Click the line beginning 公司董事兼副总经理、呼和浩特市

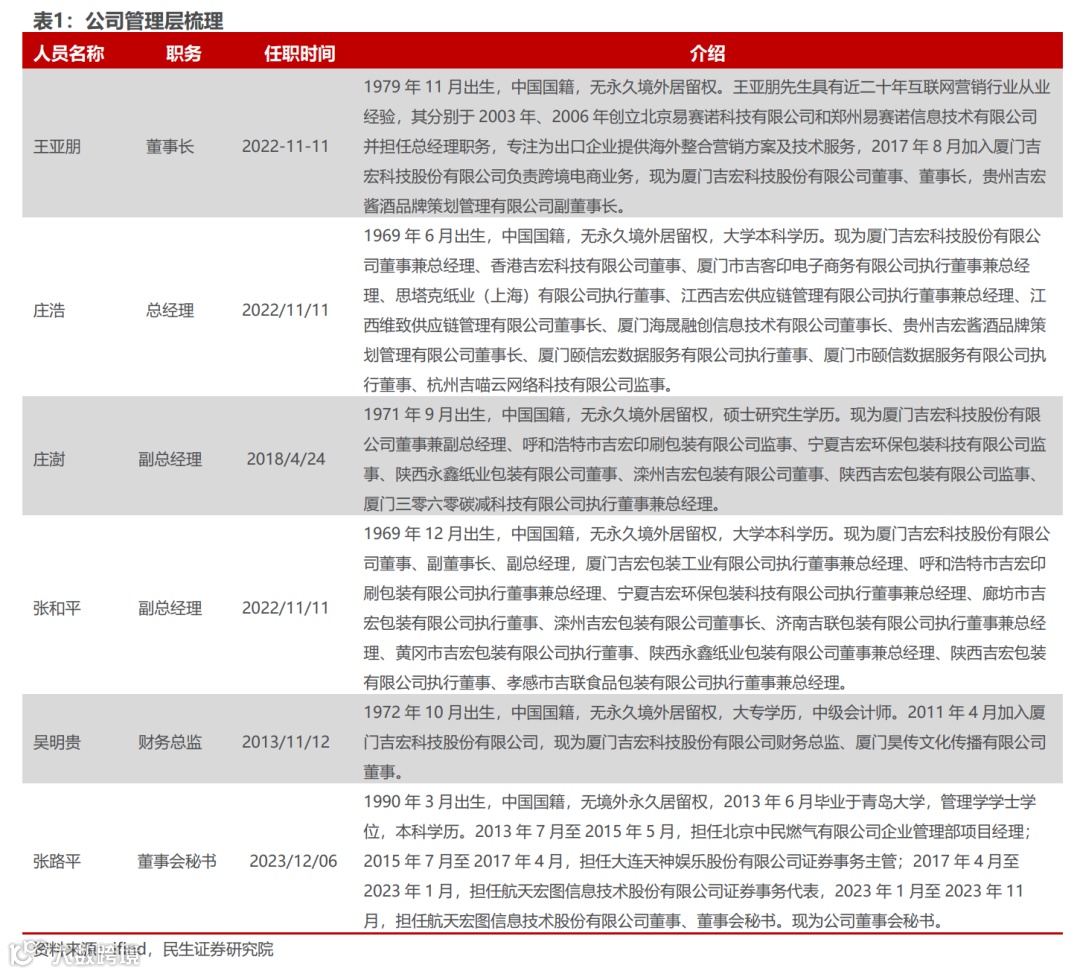(x=705, y=444)
